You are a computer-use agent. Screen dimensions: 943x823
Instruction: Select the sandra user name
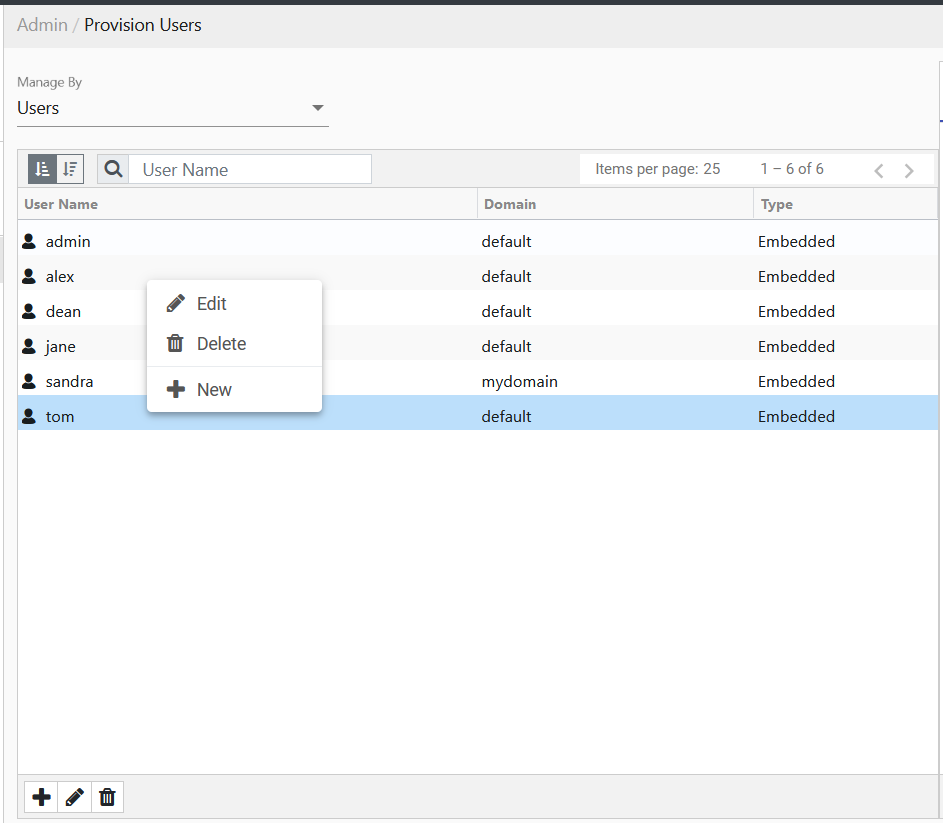tap(69, 381)
